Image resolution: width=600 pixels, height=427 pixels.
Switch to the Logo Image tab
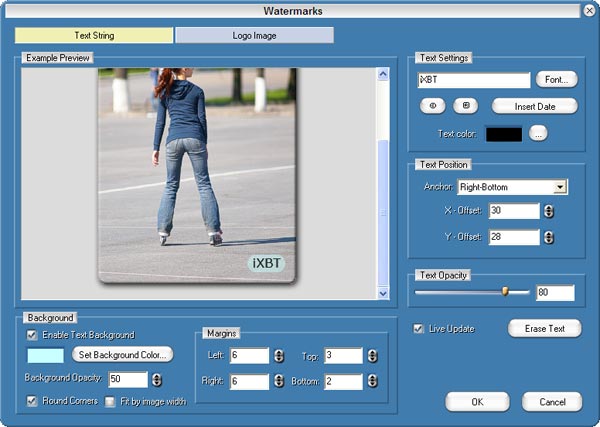[x=254, y=36]
